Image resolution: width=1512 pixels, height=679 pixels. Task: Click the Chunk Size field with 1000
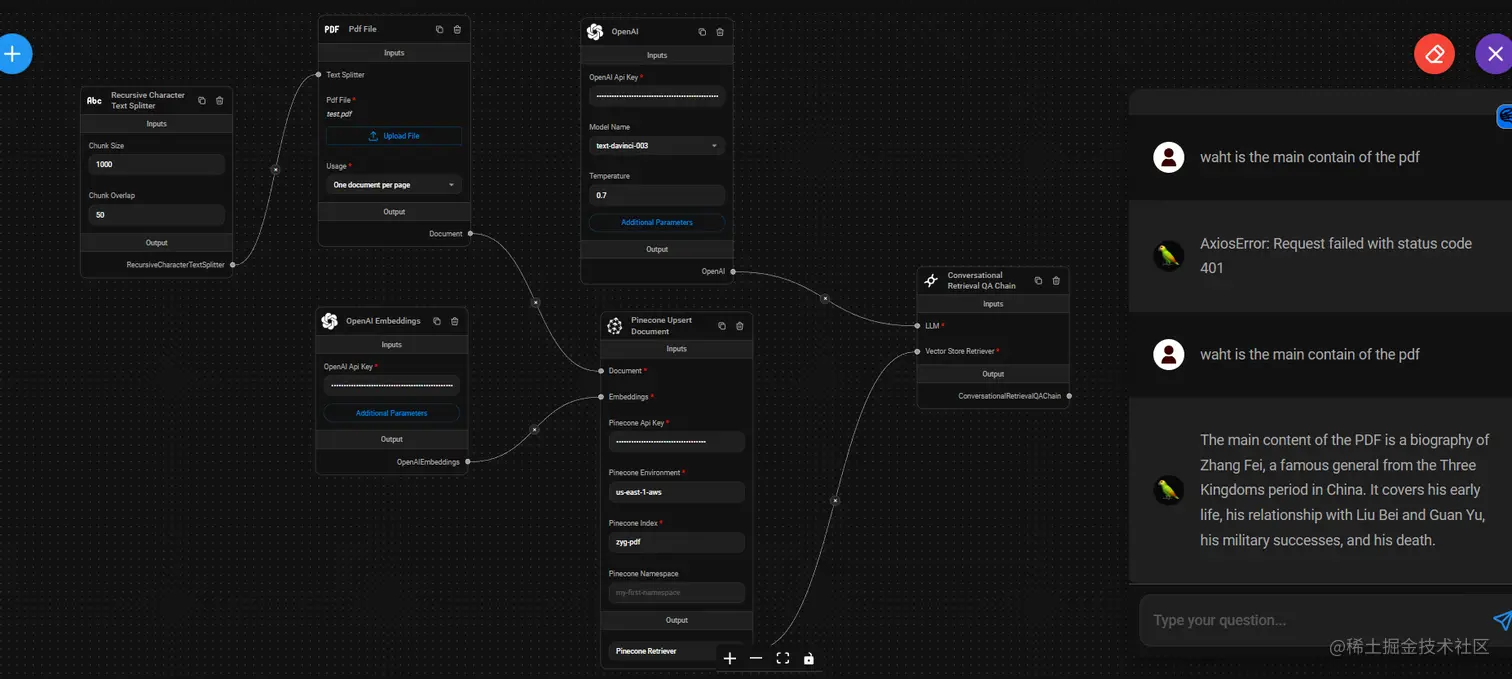pyautogui.click(x=157, y=164)
